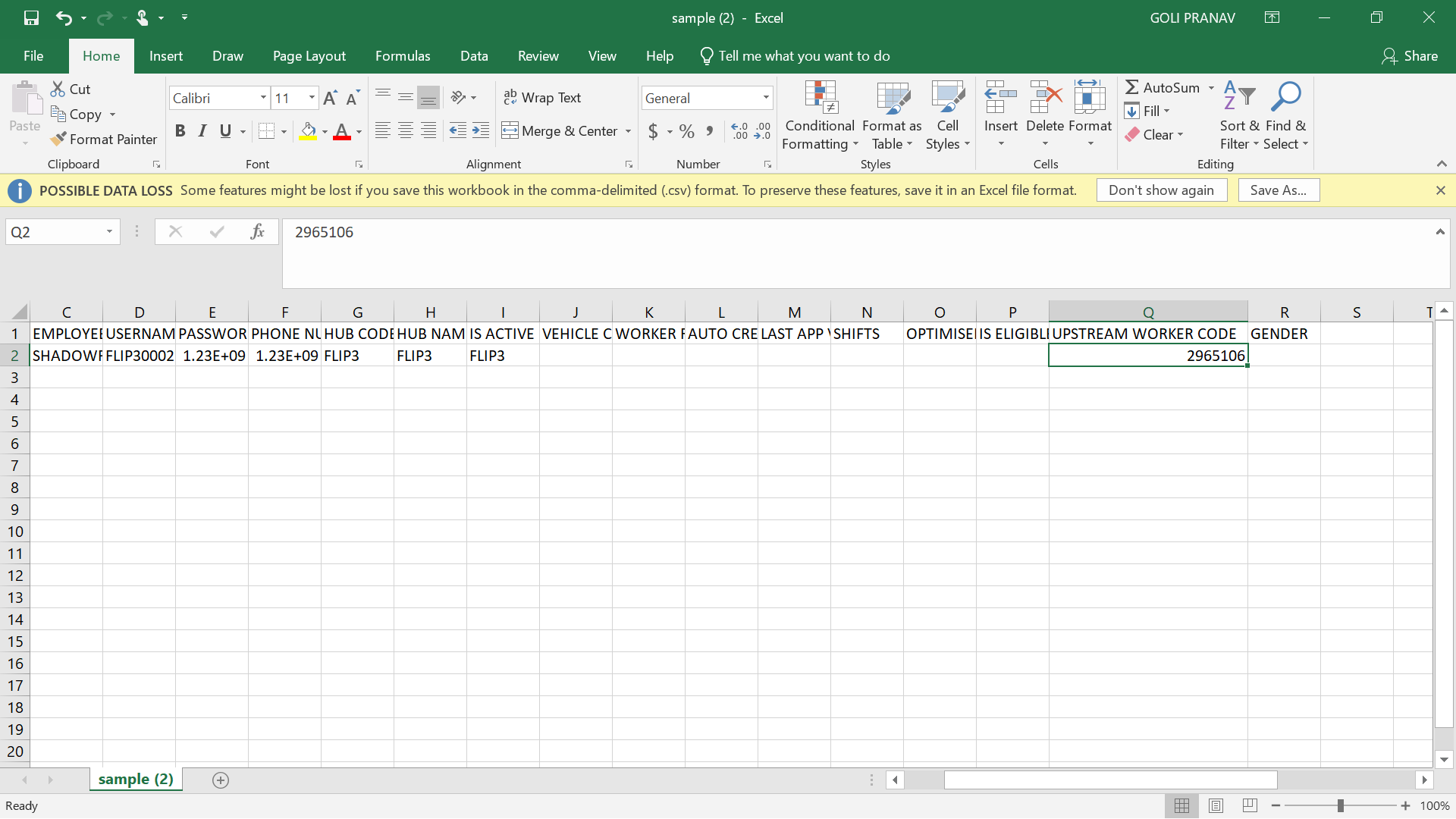The width and height of the screenshot is (1456, 819).
Task: Click Increase Indent icon
Action: (x=481, y=130)
